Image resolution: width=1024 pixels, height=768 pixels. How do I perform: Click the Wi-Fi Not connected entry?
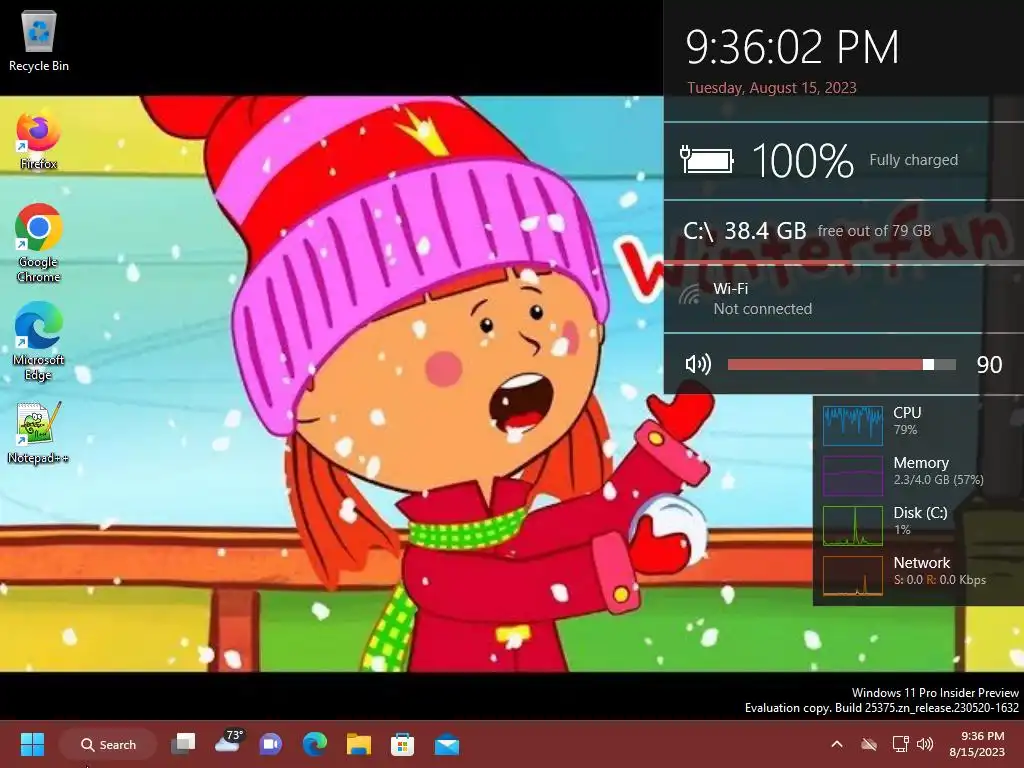(762, 299)
